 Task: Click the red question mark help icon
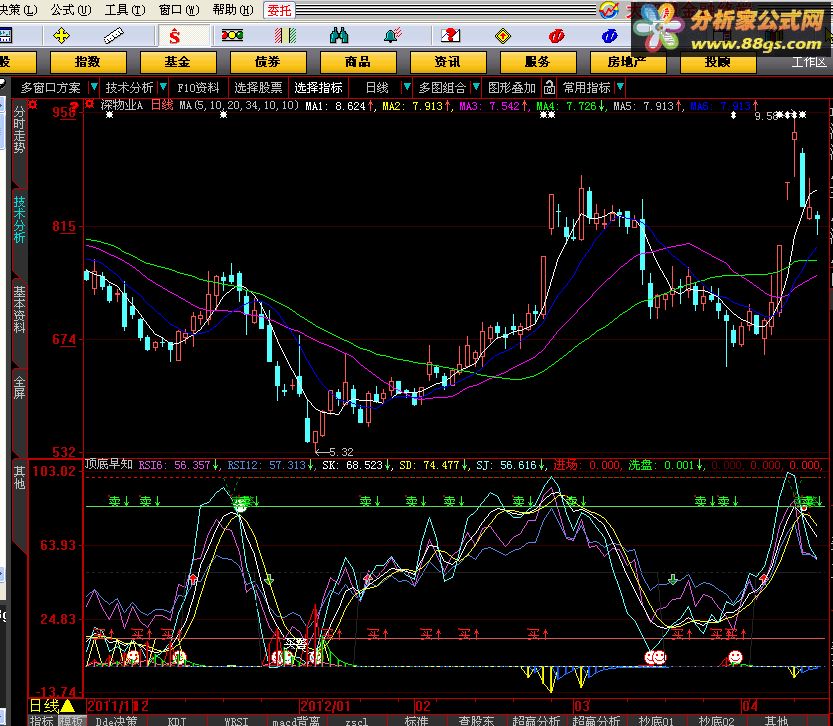pyautogui.click(x=450, y=36)
